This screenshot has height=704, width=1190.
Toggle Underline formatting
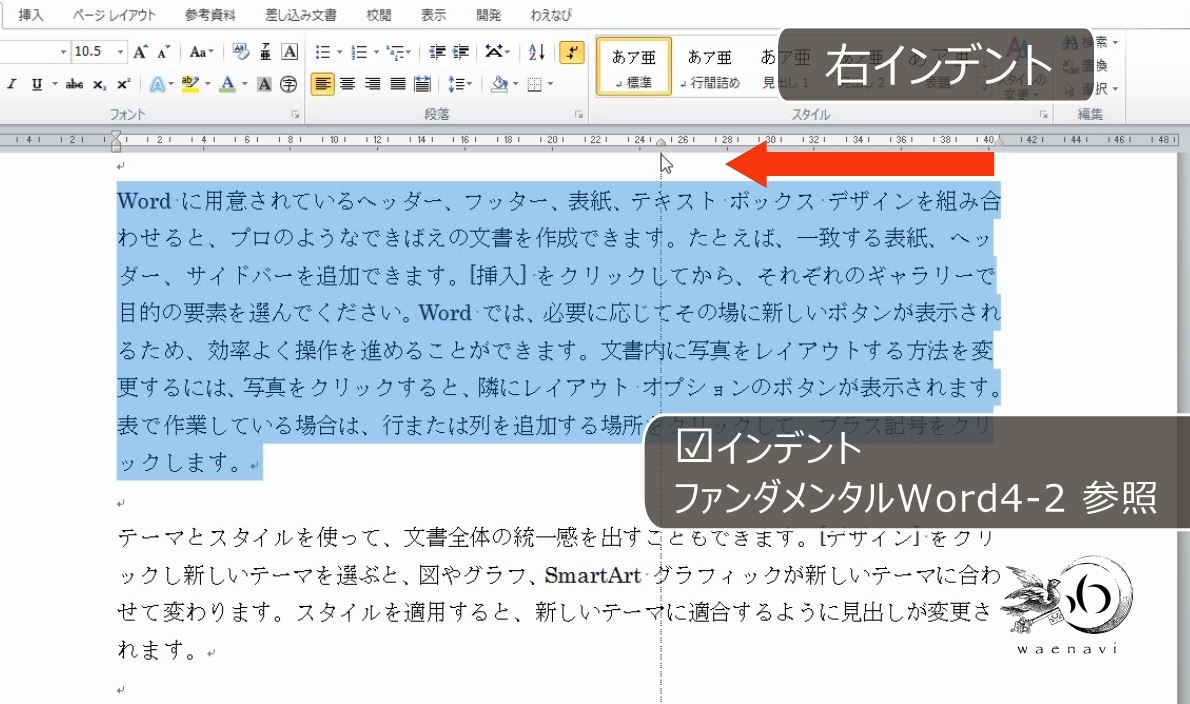tap(36, 84)
